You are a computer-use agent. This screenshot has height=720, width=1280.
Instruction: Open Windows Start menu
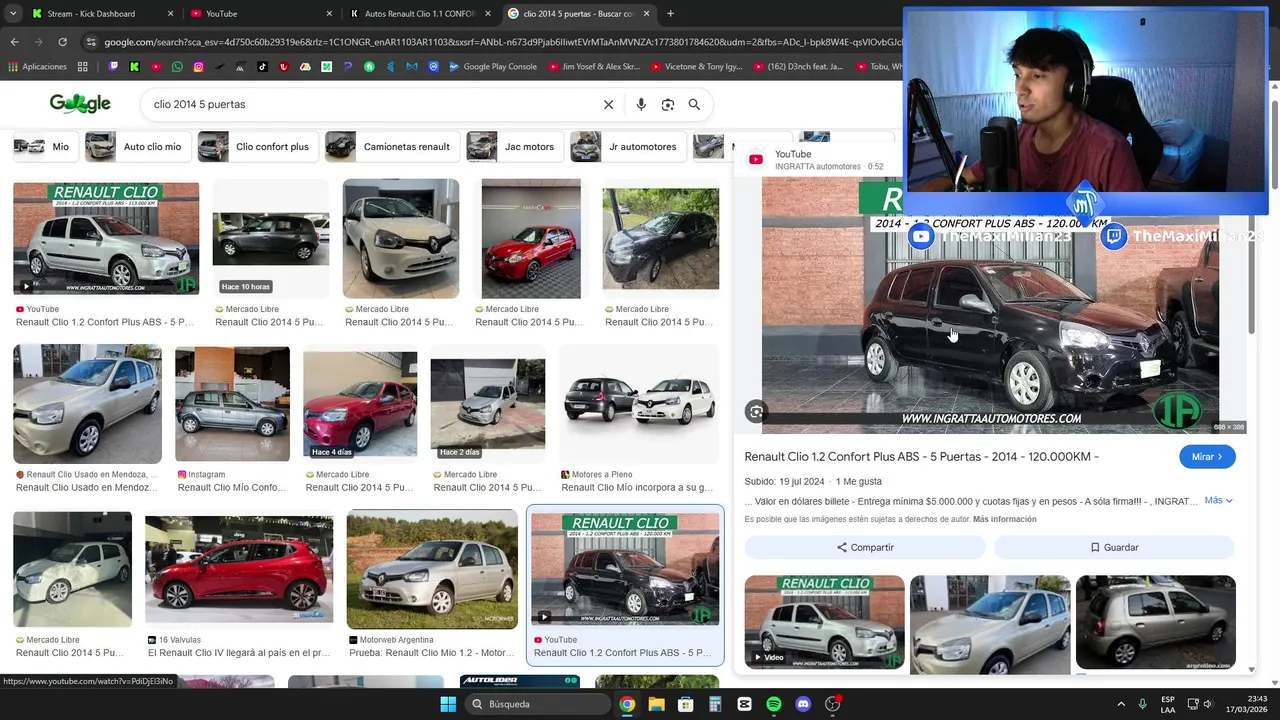(448, 704)
